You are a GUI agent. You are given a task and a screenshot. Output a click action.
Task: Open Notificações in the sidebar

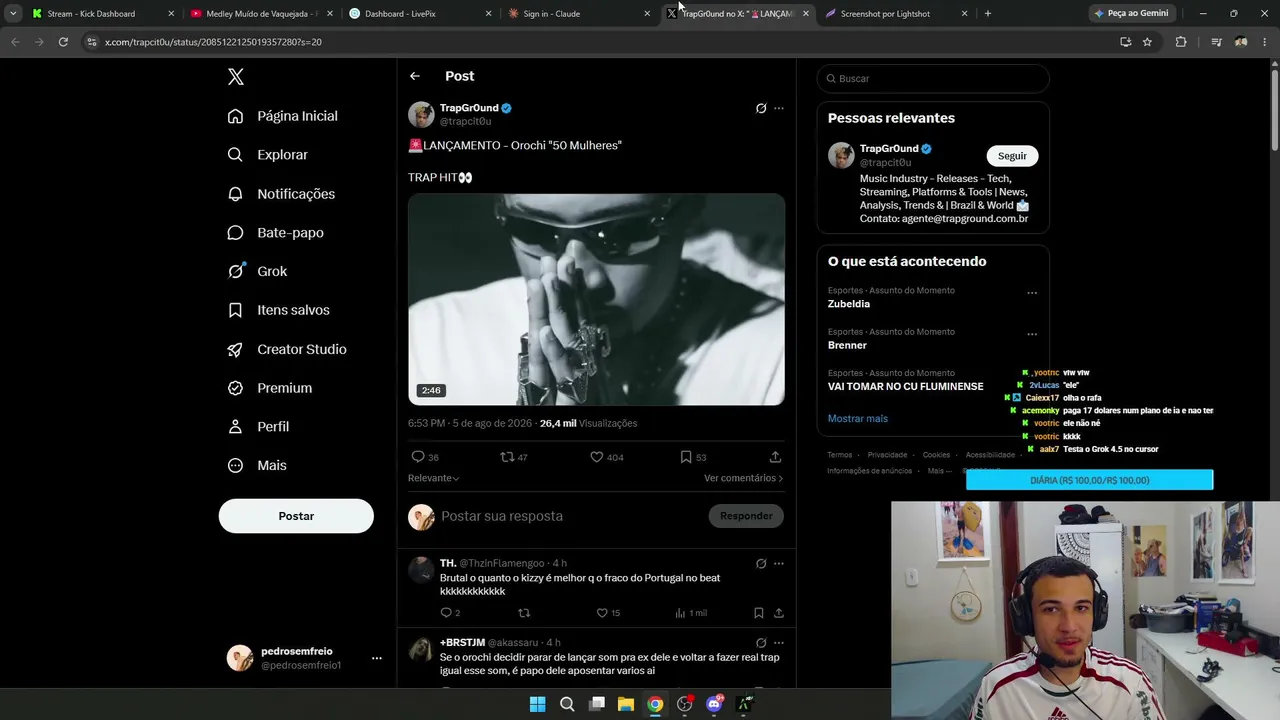tap(282, 194)
